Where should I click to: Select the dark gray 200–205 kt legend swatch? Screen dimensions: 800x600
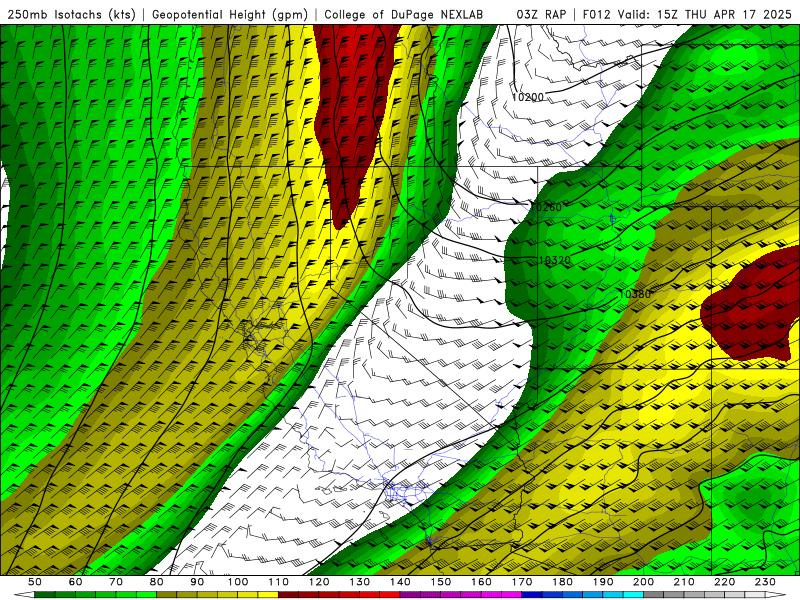[x=654, y=594]
